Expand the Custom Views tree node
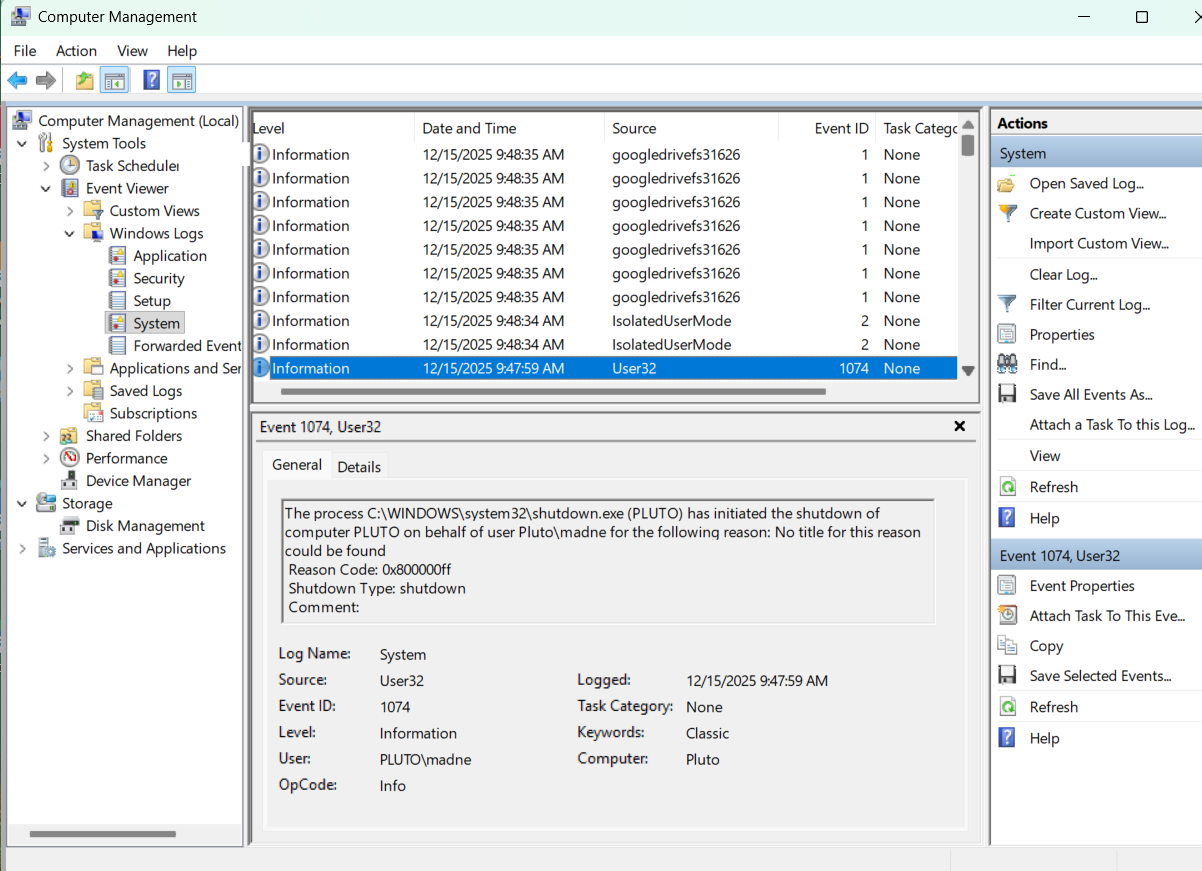 pyautogui.click(x=70, y=211)
